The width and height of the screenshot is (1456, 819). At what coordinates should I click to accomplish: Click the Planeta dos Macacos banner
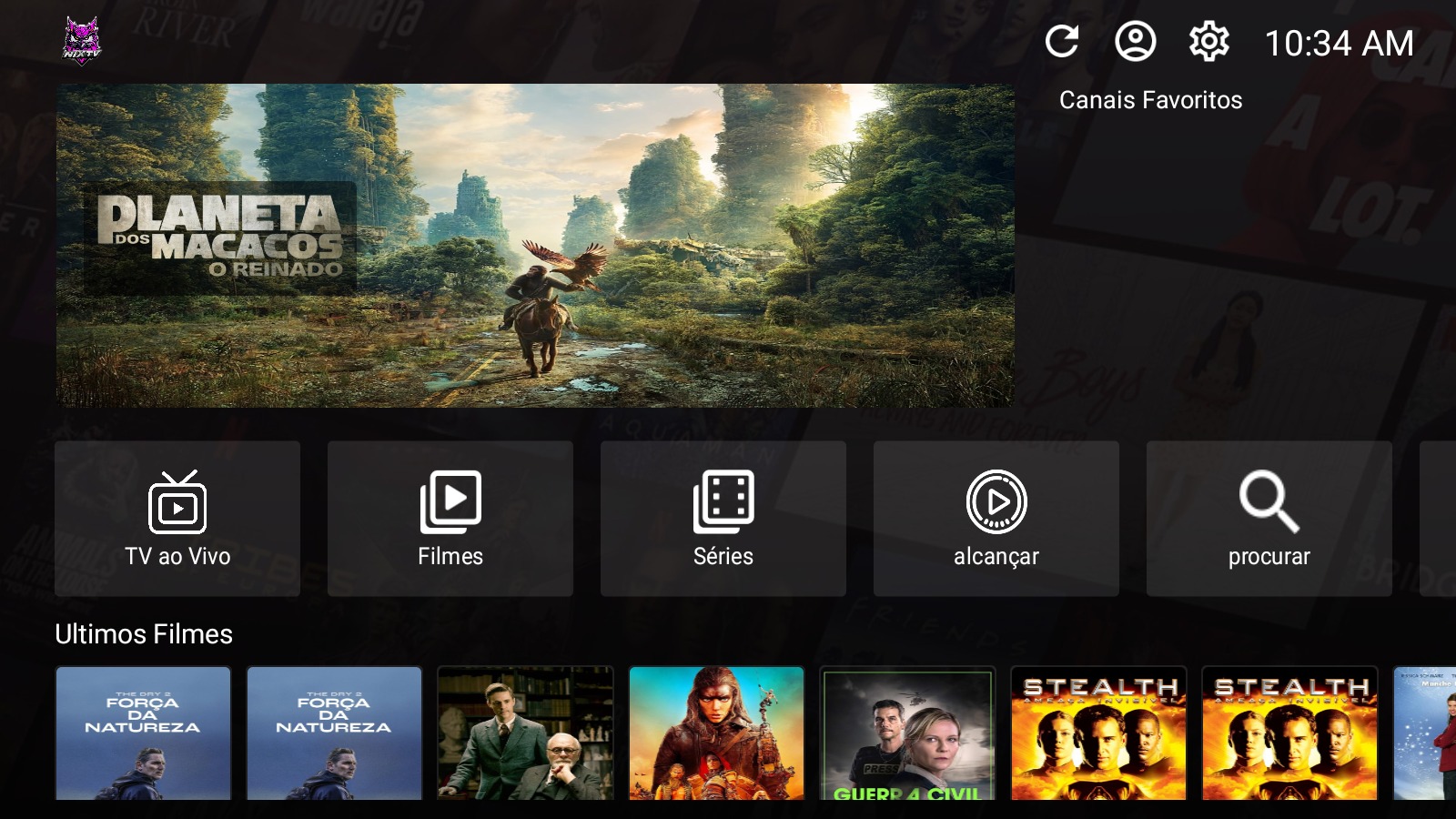tap(535, 246)
